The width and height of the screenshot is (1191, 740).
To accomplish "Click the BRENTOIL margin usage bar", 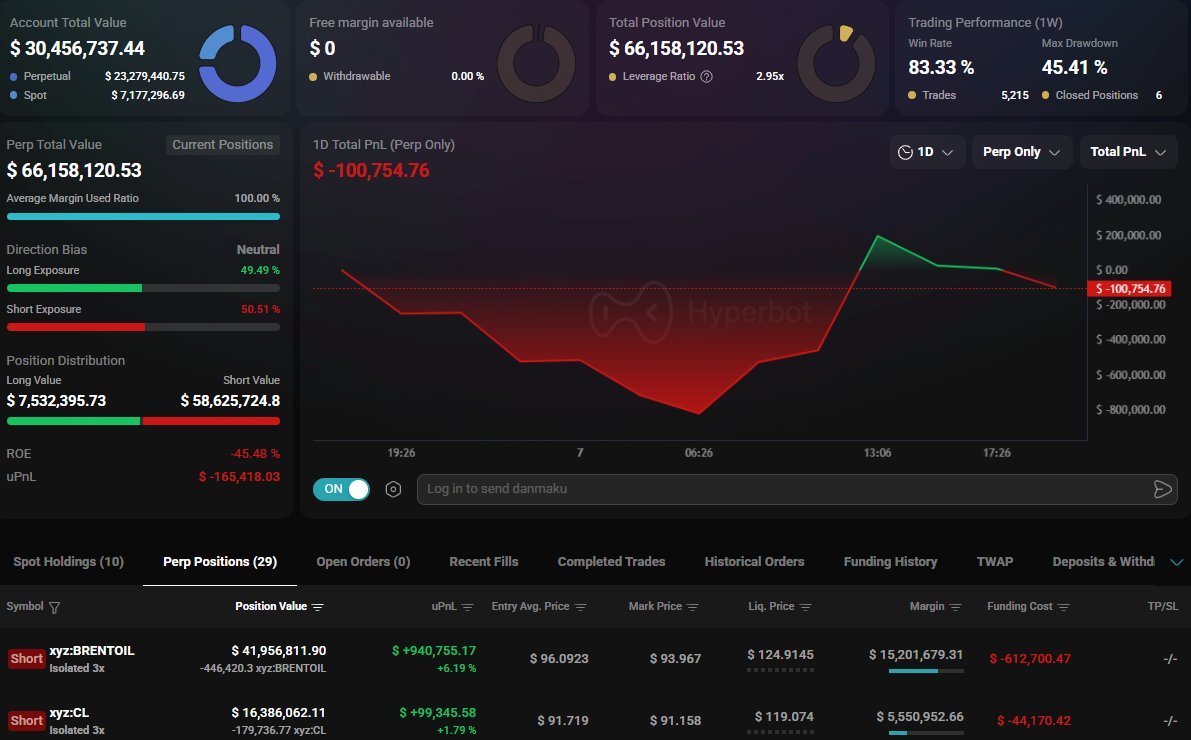I will coord(926,671).
